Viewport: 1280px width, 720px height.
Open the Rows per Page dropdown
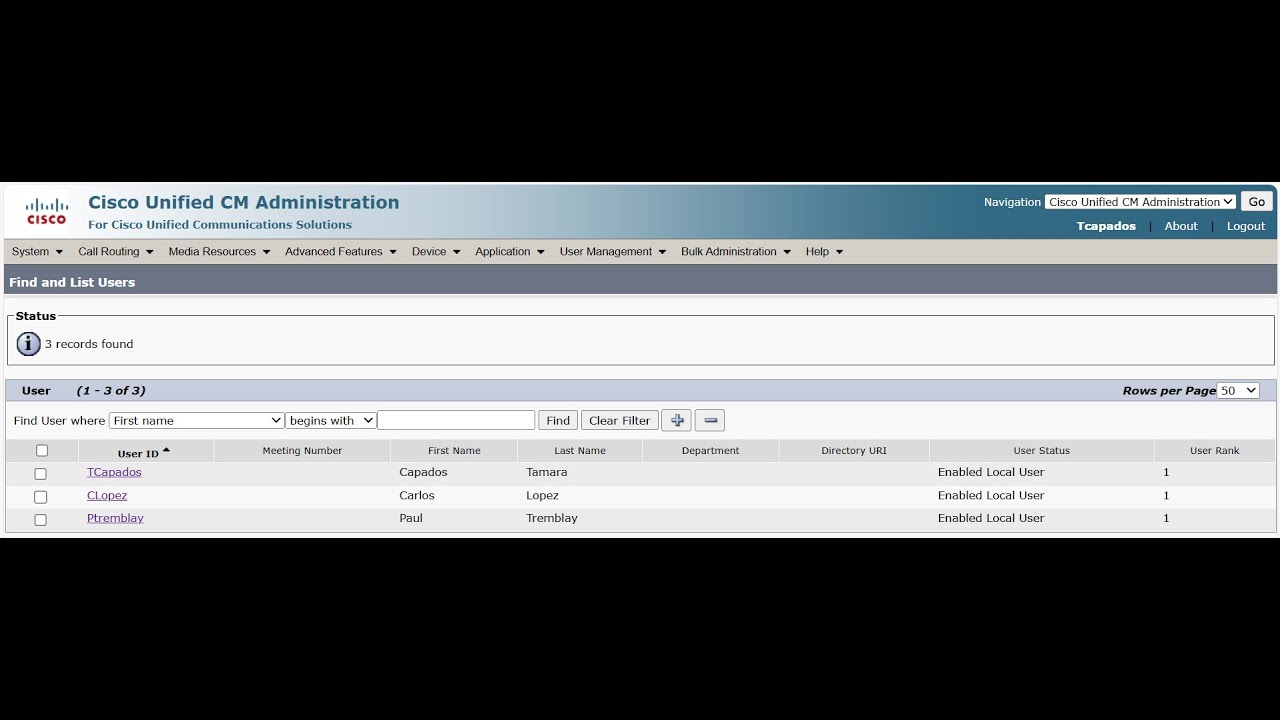tap(1238, 391)
